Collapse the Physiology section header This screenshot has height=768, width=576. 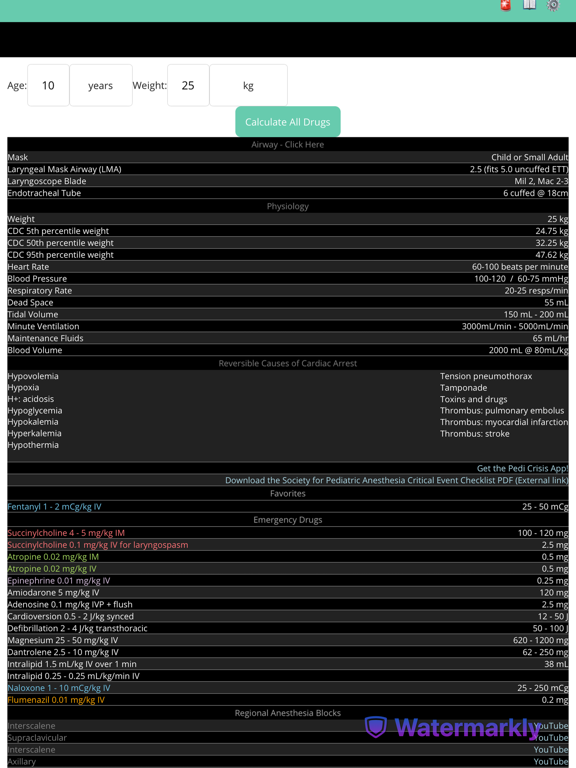pyautogui.click(x=288, y=206)
